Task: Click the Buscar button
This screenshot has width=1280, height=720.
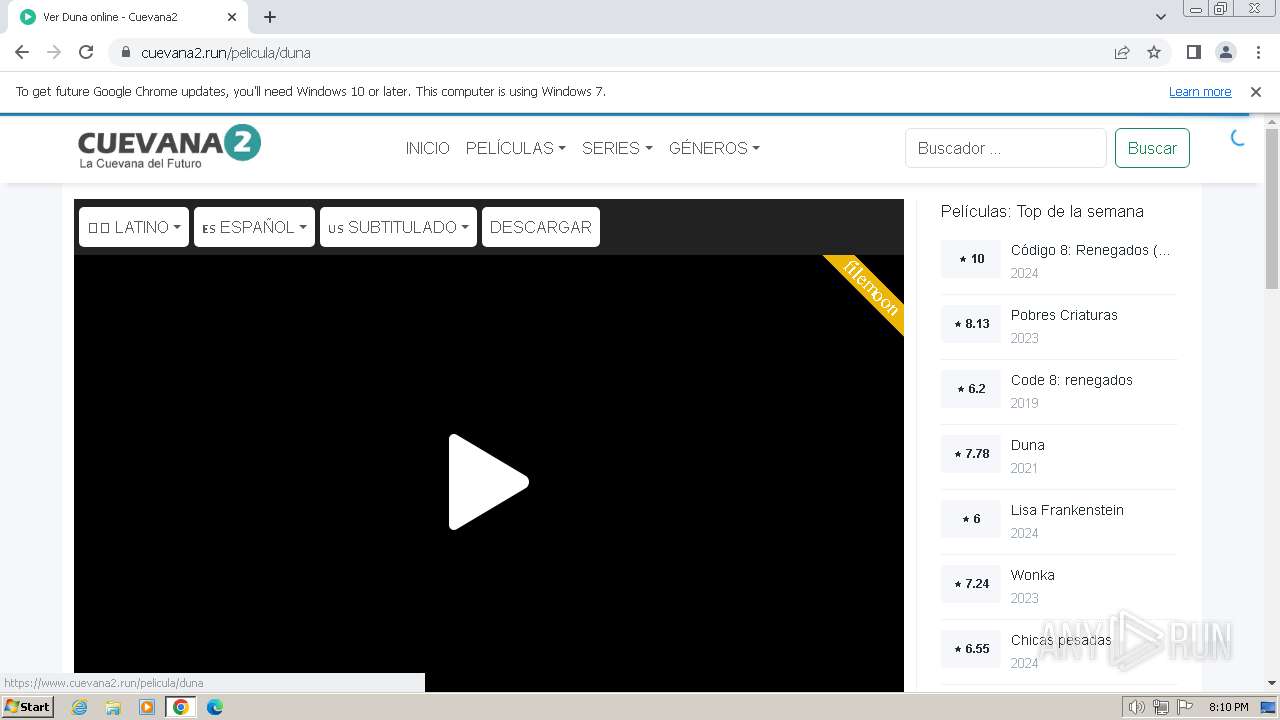Action: [x=1152, y=148]
